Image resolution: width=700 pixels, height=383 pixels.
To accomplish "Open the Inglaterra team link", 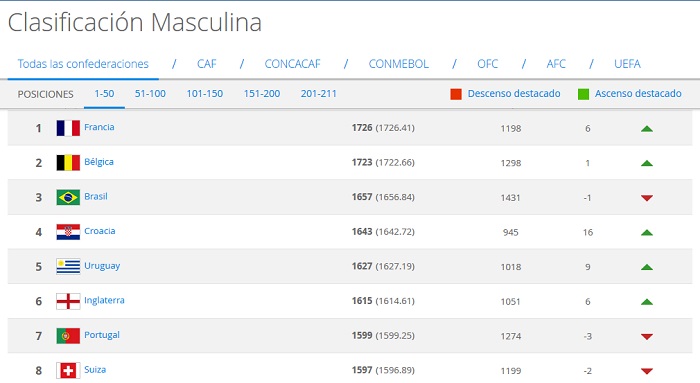I will click(x=104, y=300).
